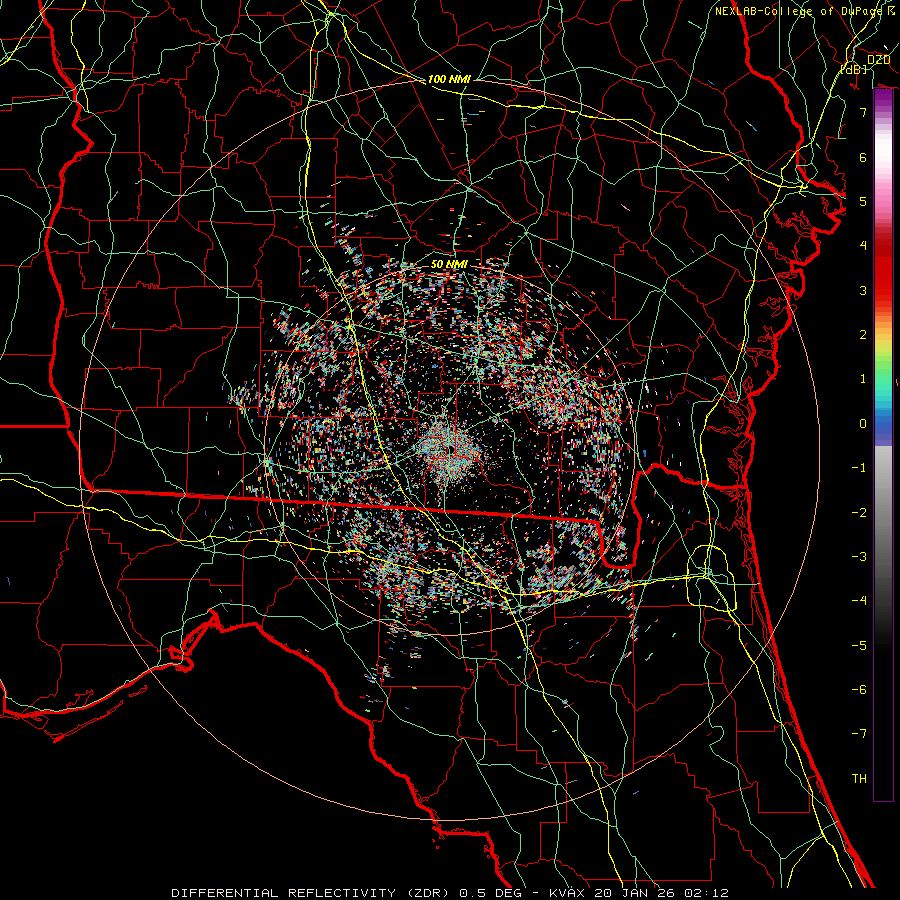This screenshot has width=900, height=900.
Task: Click the "TH" threshold label on legend
Action: point(859,779)
